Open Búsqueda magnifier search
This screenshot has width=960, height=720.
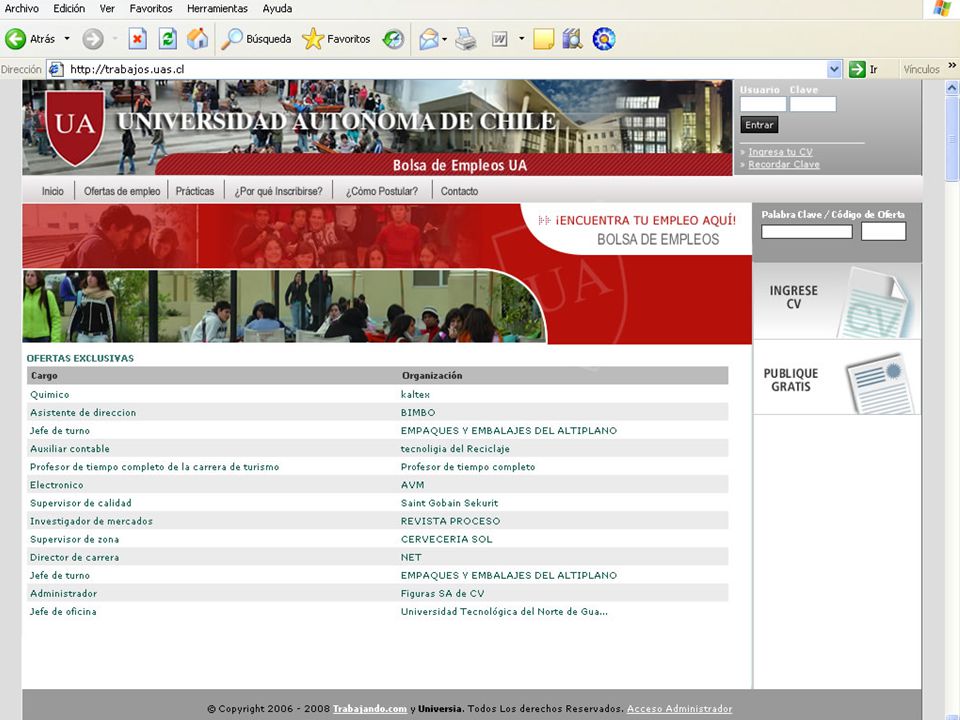(x=256, y=39)
